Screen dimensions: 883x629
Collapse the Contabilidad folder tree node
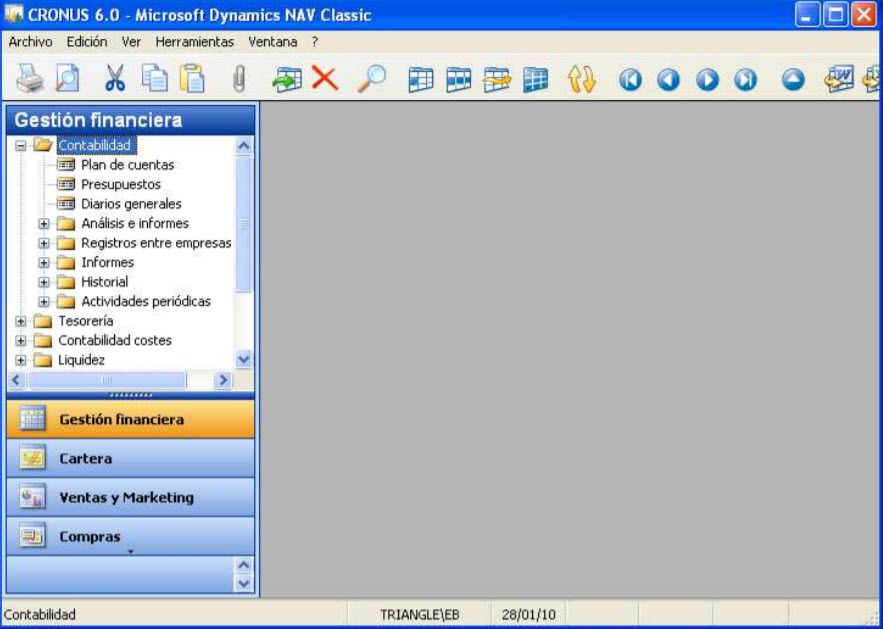(21, 146)
